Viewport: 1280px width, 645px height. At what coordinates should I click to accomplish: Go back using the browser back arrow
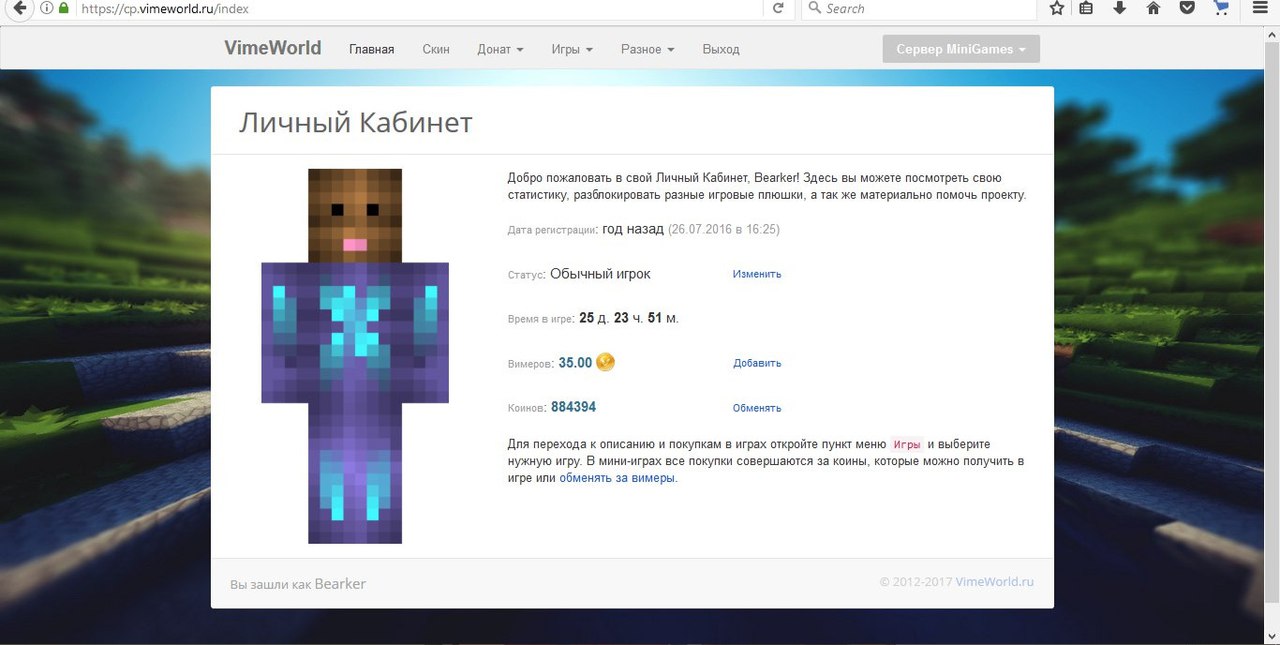(x=18, y=8)
